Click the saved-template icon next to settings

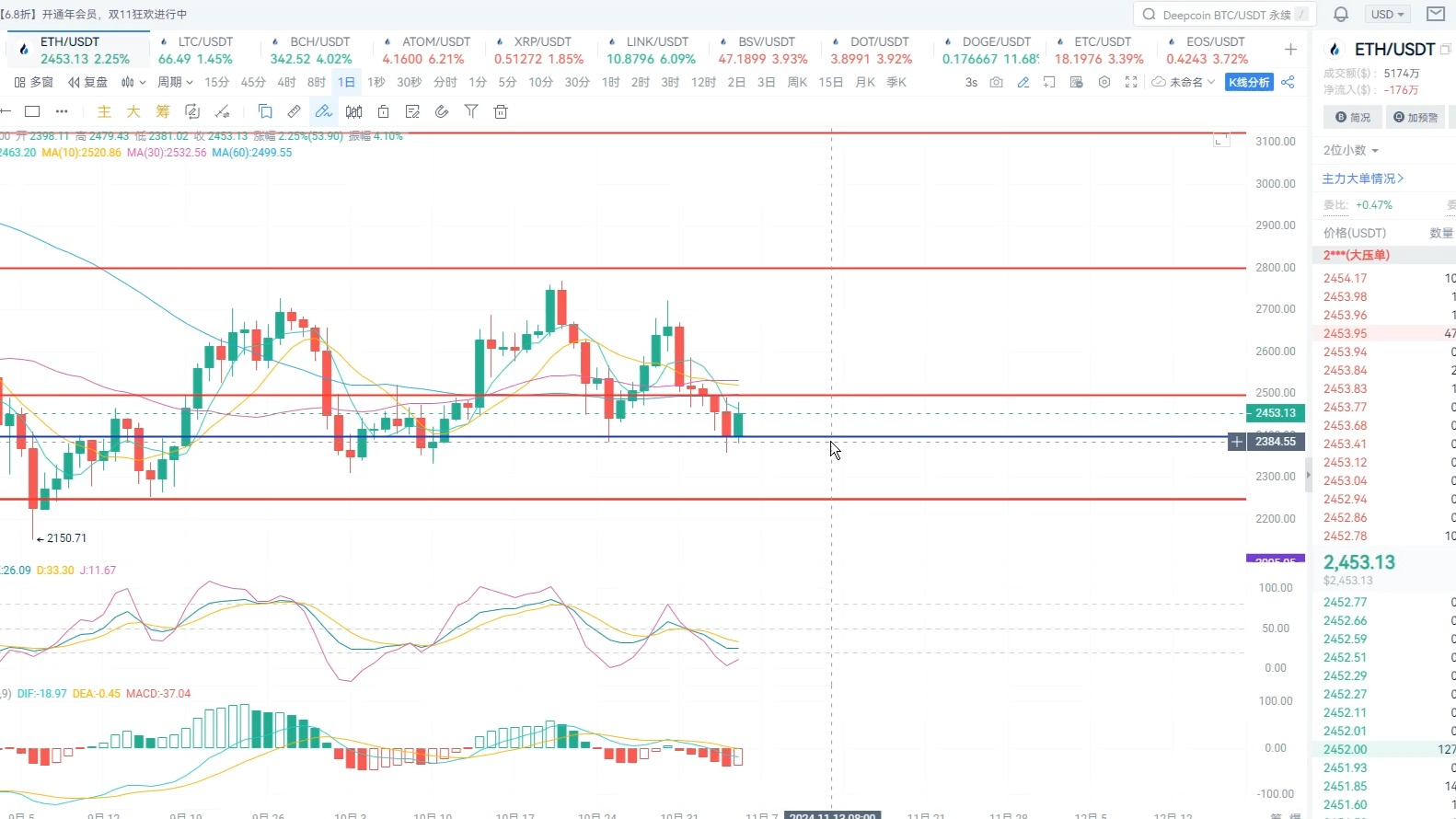pos(1076,82)
